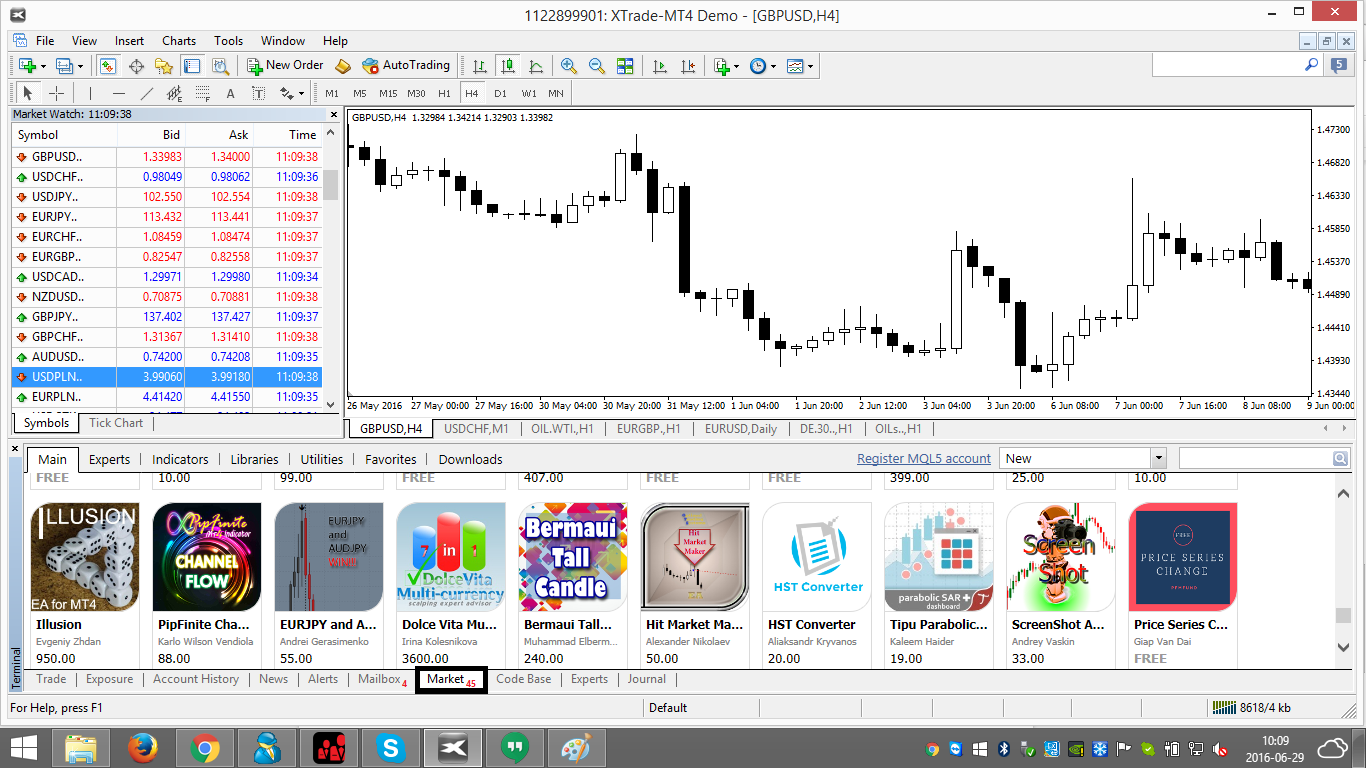This screenshot has width=1366, height=768.
Task: Click the Register MQL5 account link
Action: (924, 459)
